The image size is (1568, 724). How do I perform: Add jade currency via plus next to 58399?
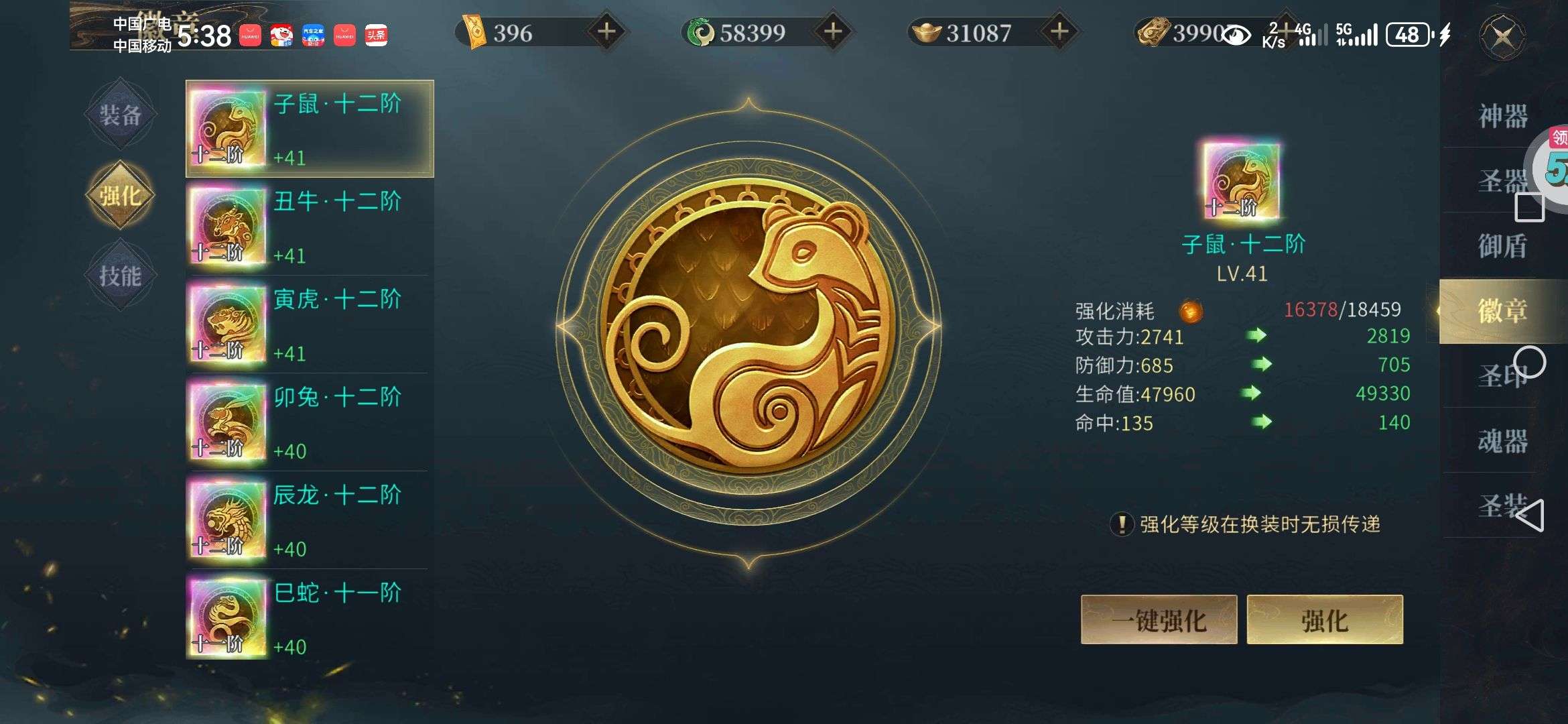[x=833, y=32]
